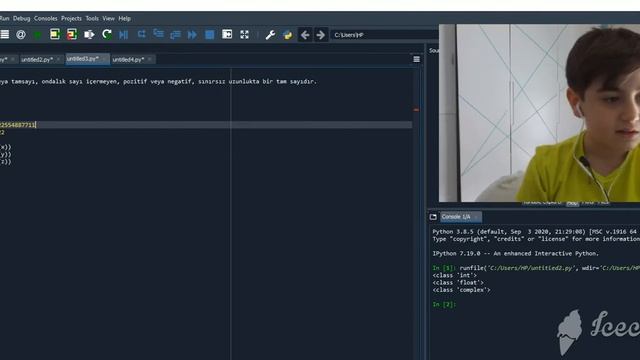
Task: Browse console tabs icon beside Console 1/A
Action: pyautogui.click(x=433, y=217)
